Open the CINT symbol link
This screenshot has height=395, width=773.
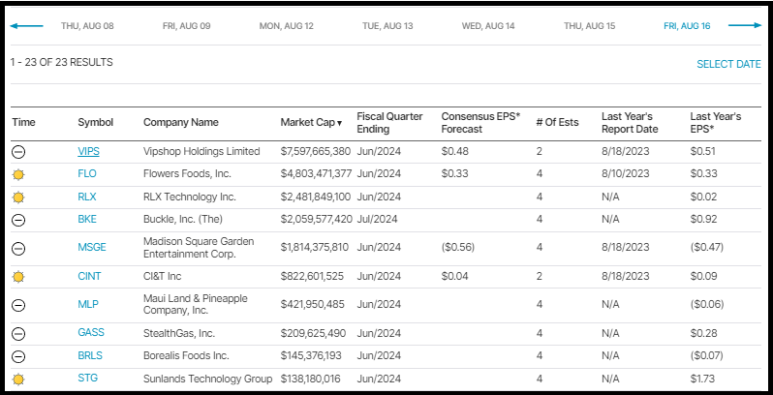pyautogui.click(x=89, y=276)
